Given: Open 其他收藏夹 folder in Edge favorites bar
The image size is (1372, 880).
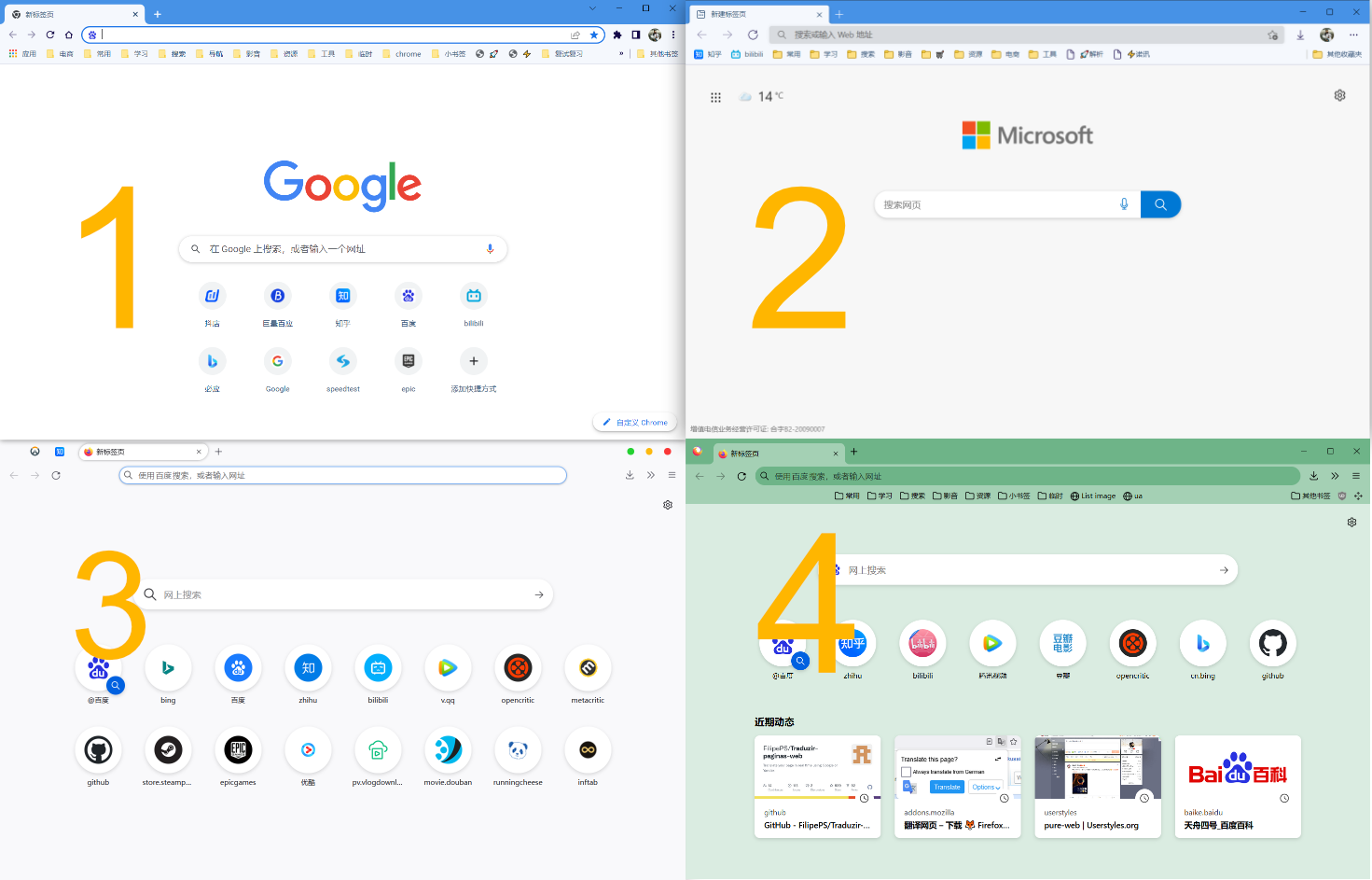Looking at the screenshot, I should click(1337, 54).
